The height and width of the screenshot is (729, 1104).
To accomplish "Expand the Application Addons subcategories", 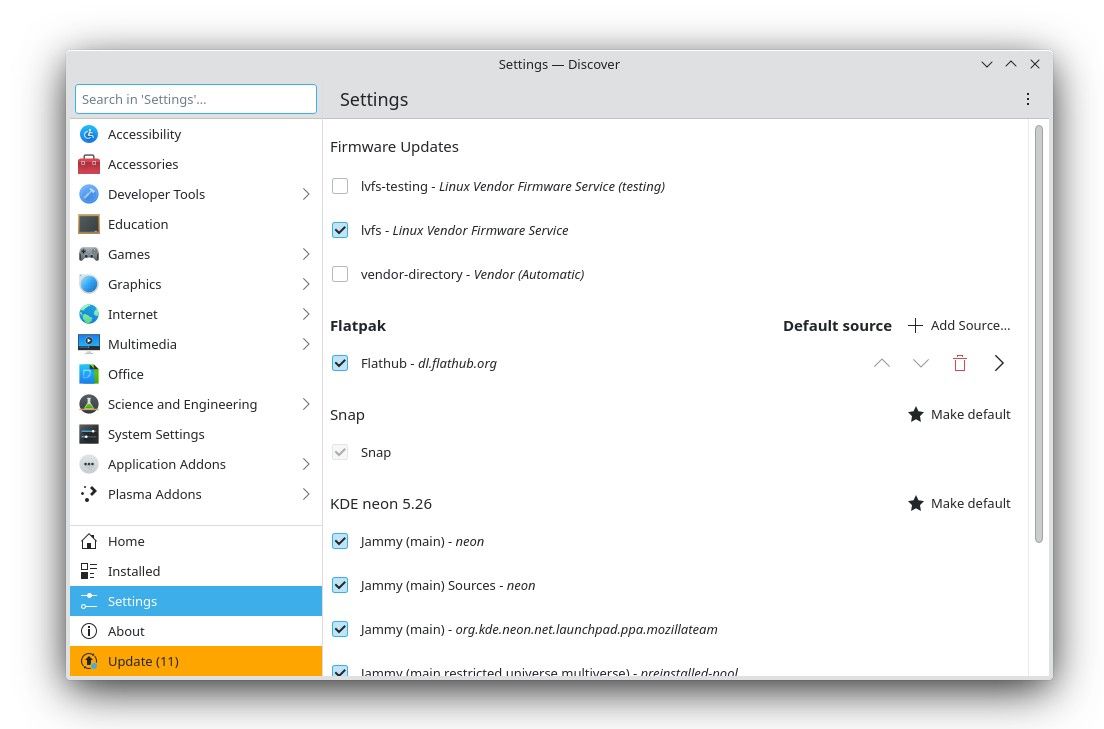I will click(306, 464).
